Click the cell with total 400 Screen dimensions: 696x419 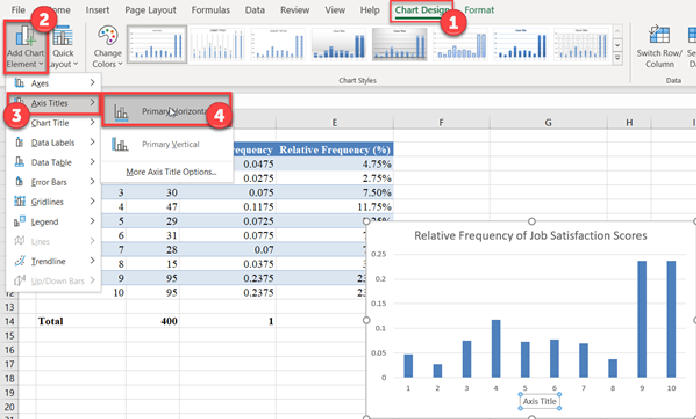[153, 321]
